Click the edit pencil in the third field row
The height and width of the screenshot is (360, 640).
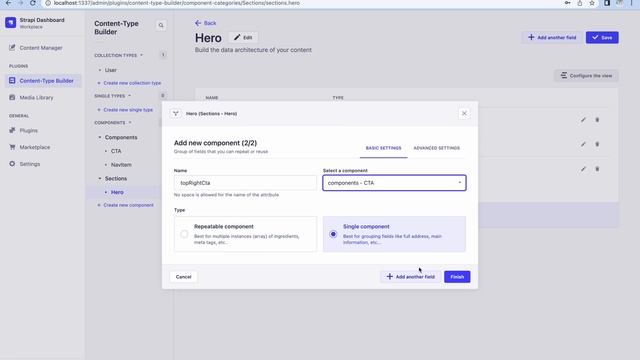(x=583, y=169)
